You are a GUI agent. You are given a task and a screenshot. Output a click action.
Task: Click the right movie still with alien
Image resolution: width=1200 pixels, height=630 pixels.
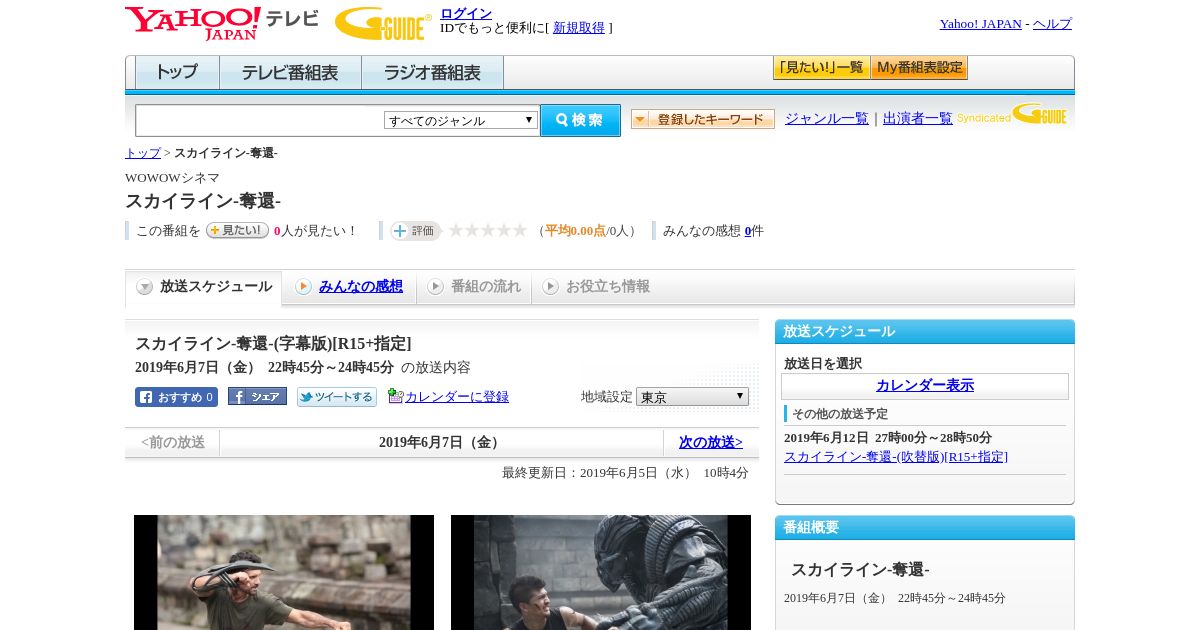pyautogui.click(x=601, y=572)
